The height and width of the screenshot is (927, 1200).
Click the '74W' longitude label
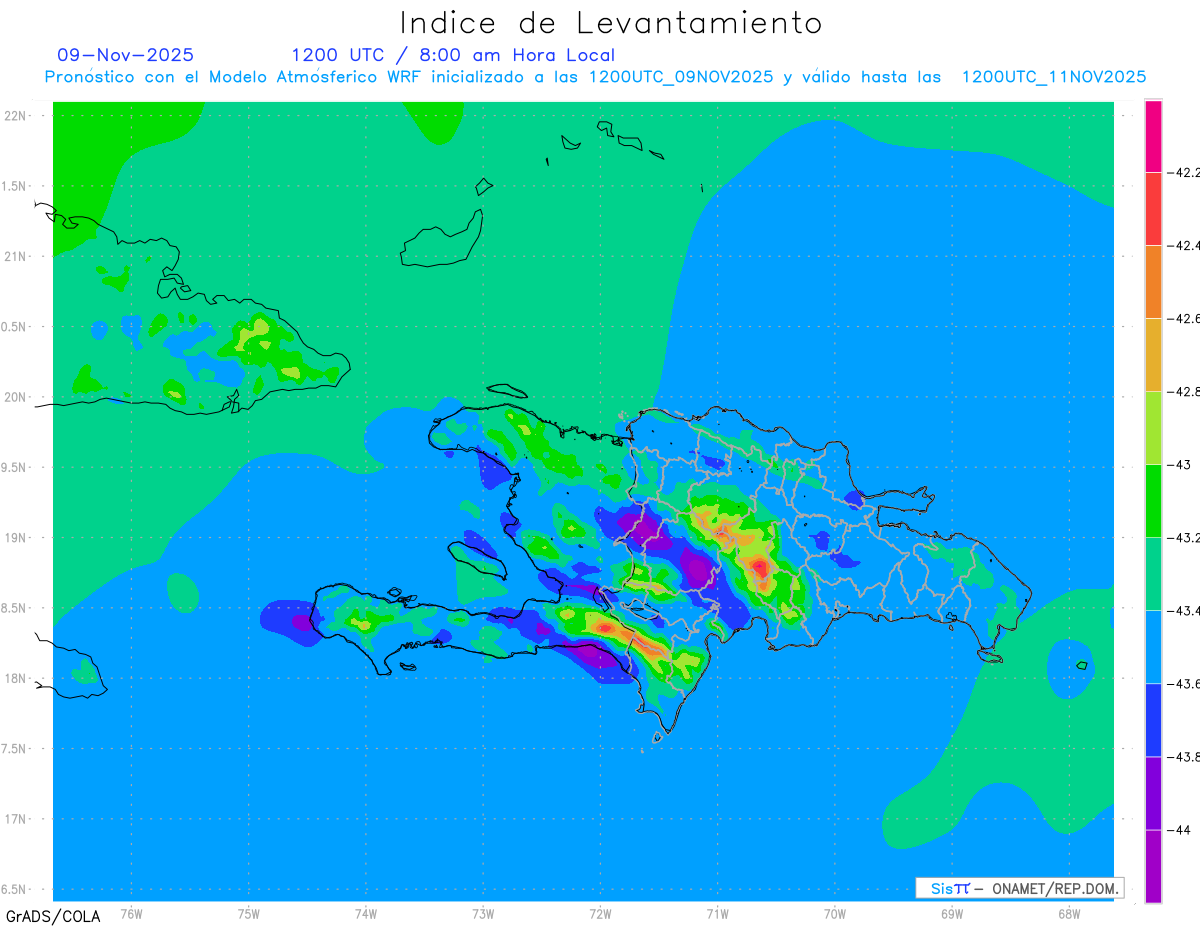366,913
